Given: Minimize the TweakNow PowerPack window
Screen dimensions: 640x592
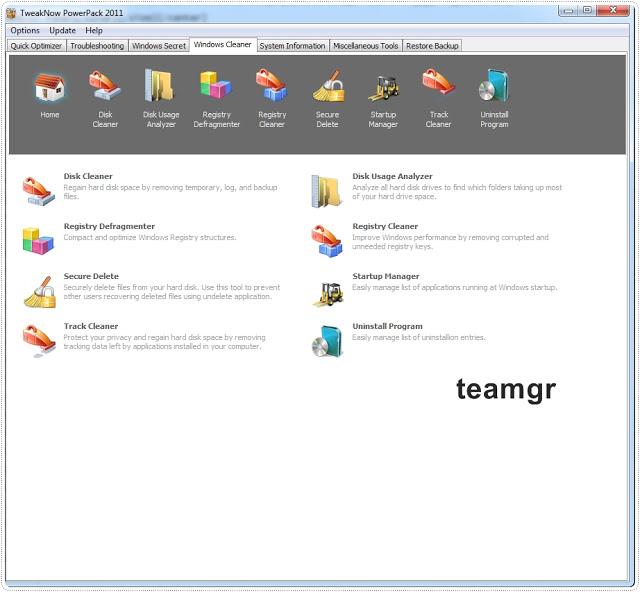Looking at the screenshot, I should point(568,10).
